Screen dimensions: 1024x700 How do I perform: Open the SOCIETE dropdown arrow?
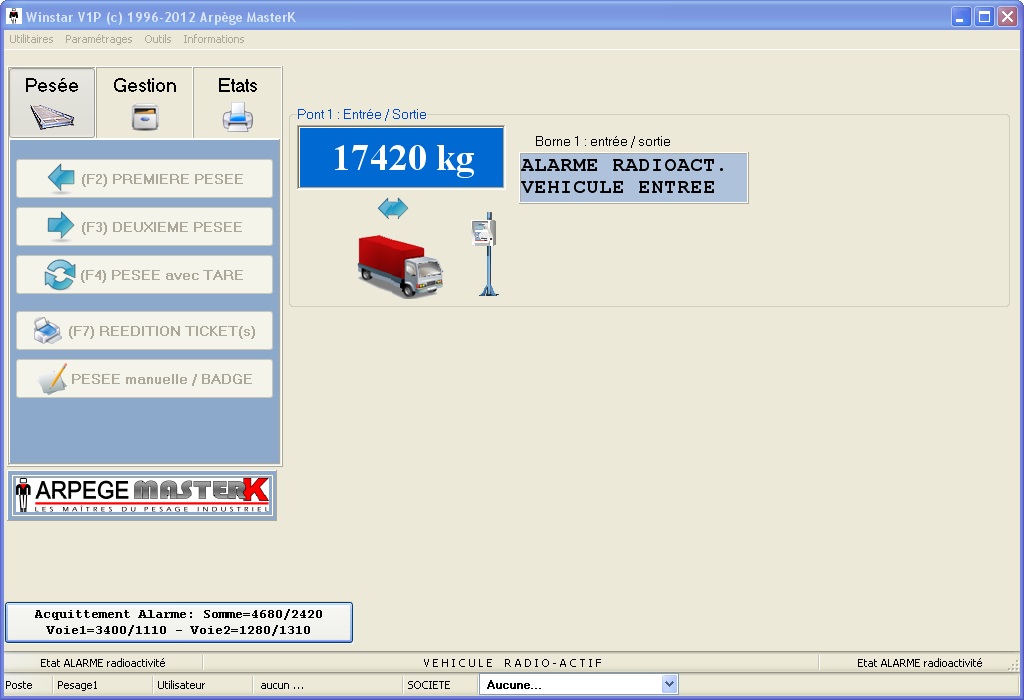tap(669, 685)
